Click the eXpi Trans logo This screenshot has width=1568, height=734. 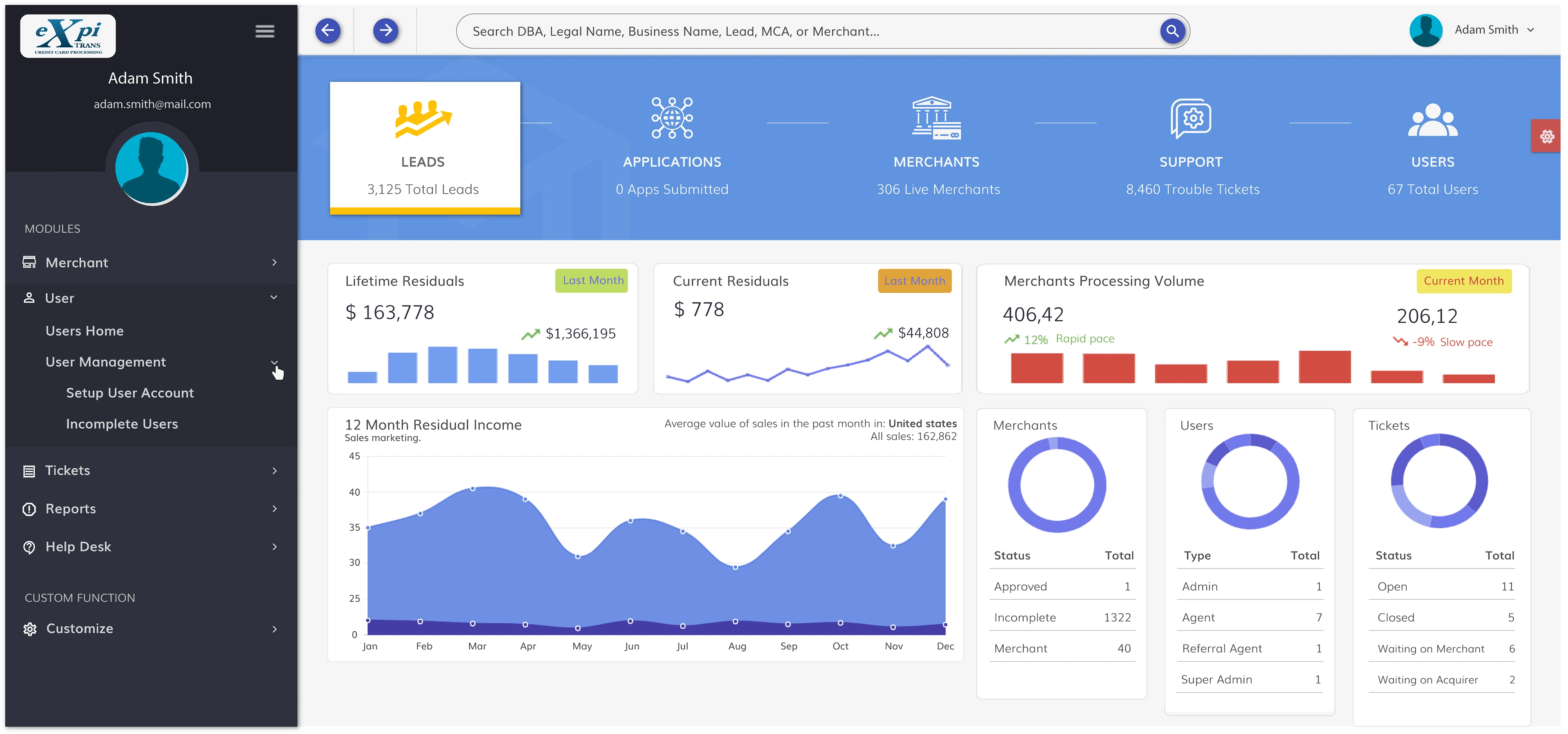(x=67, y=36)
